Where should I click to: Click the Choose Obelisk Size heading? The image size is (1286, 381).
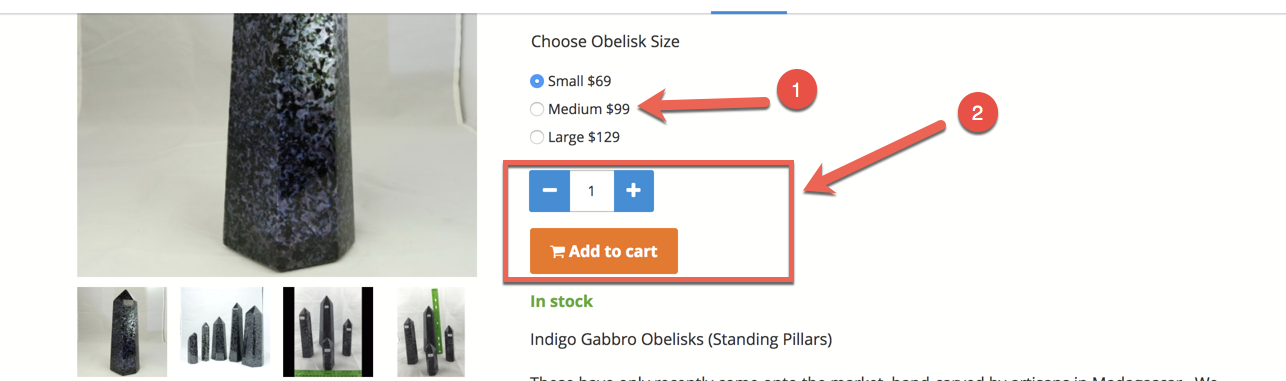tap(605, 41)
